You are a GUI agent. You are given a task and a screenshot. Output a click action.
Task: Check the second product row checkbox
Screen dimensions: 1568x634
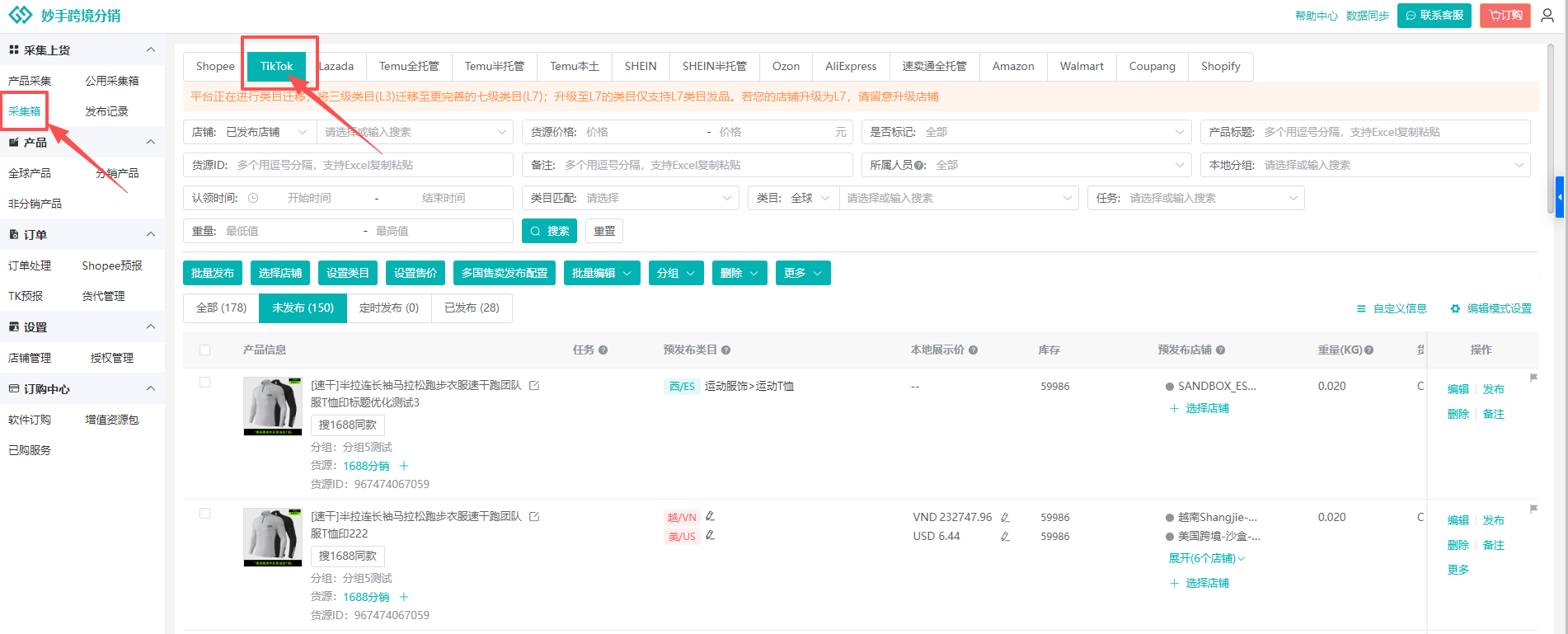(x=205, y=514)
